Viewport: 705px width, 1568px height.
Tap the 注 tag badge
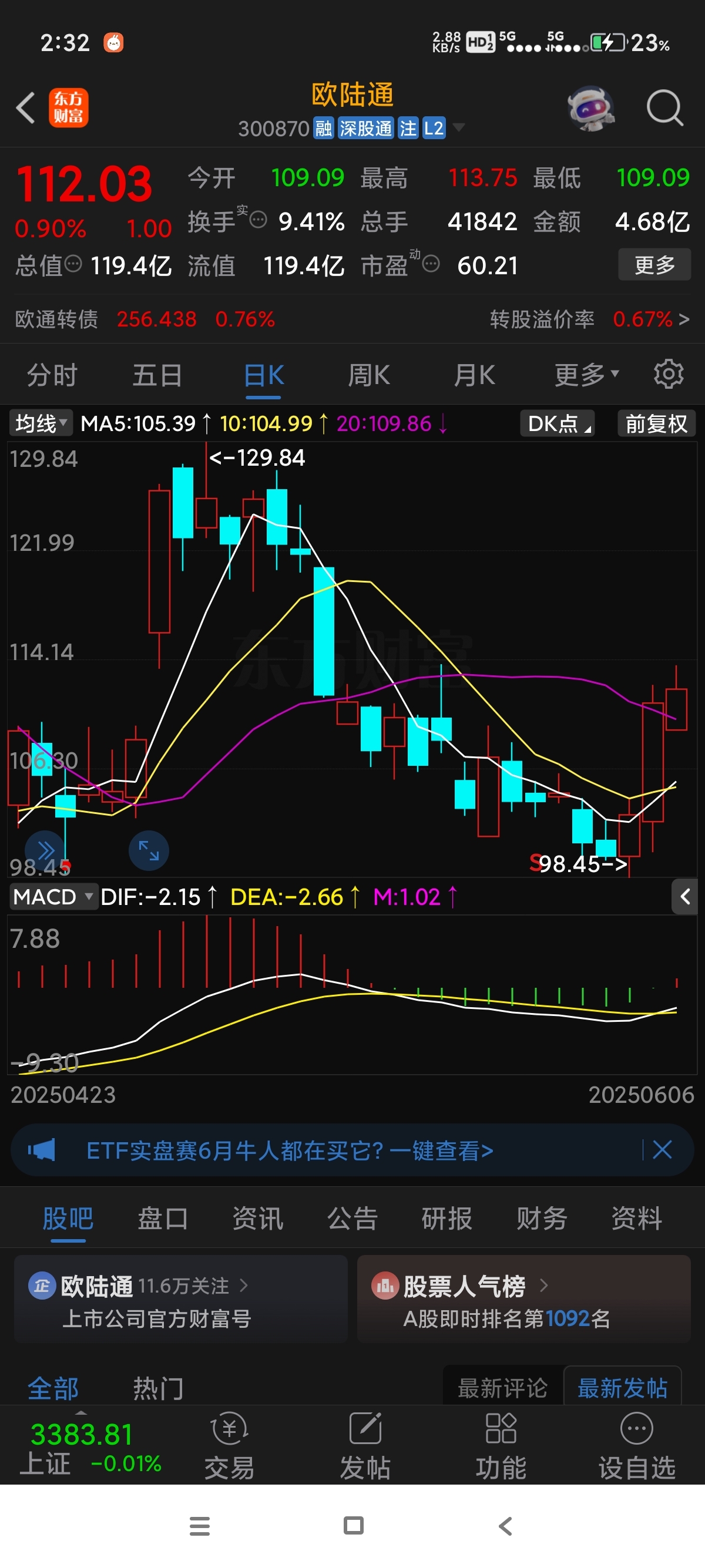(408, 129)
